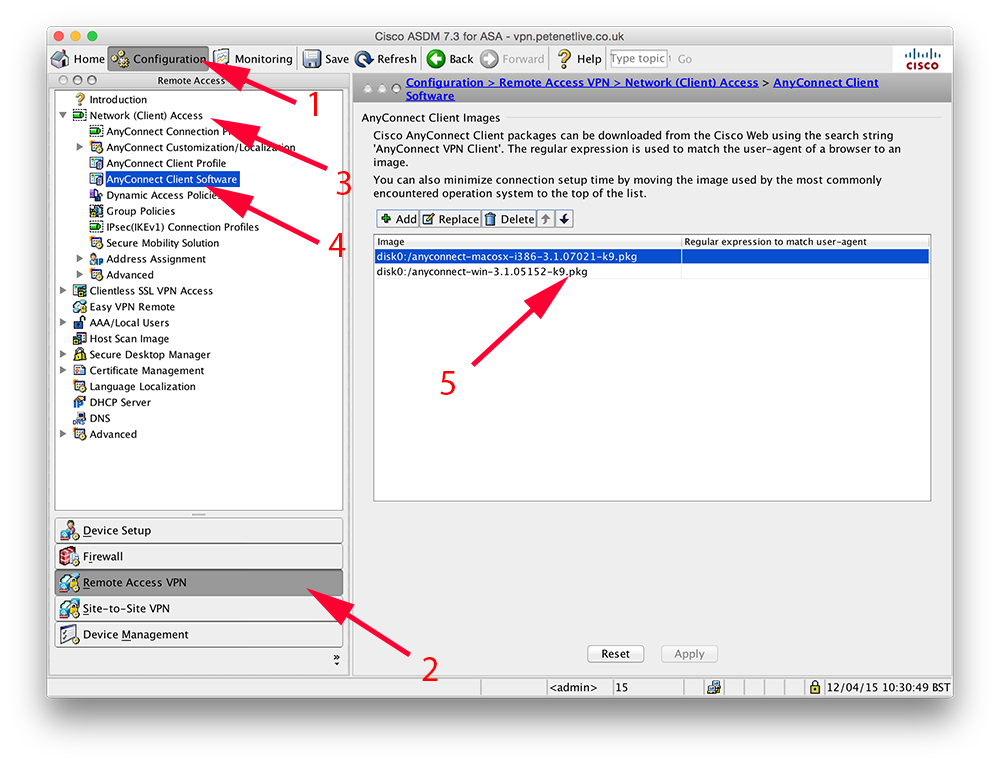Click the navigation pane chevron expander
The width and height of the screenshot is (1000, 765).
click(337, 659)
